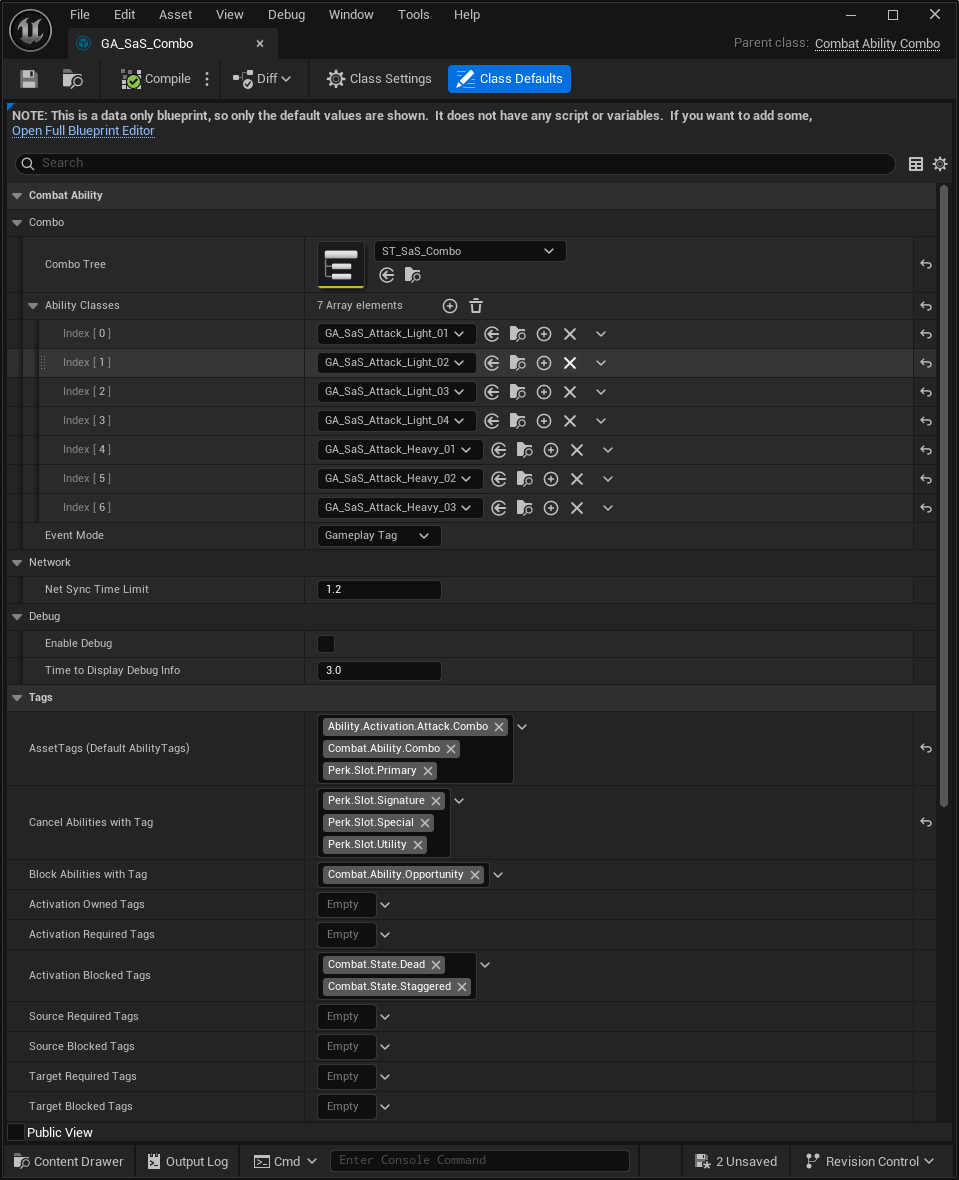The height and width of the screenshot is (1180, 959).
Task: Collapse the Ability Classes array
Action: (x=33, y=306)
